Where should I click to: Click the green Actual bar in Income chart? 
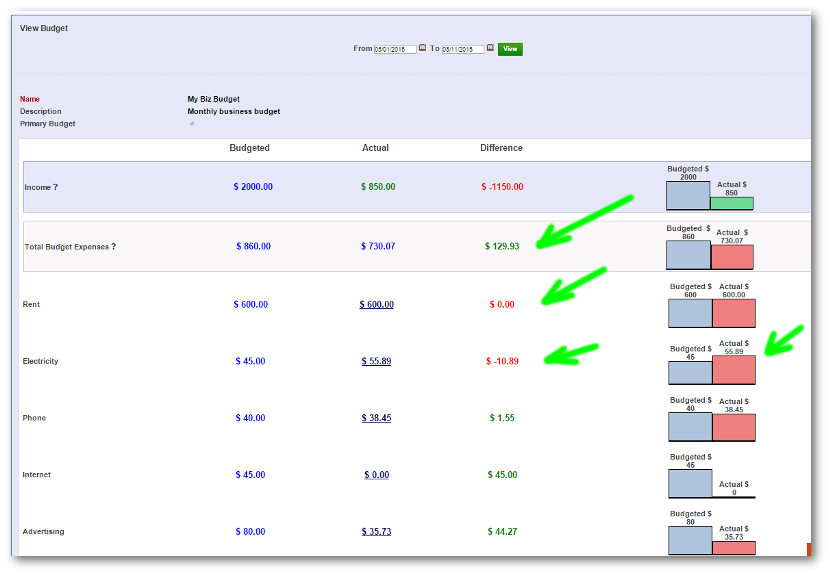click(732, 203)
